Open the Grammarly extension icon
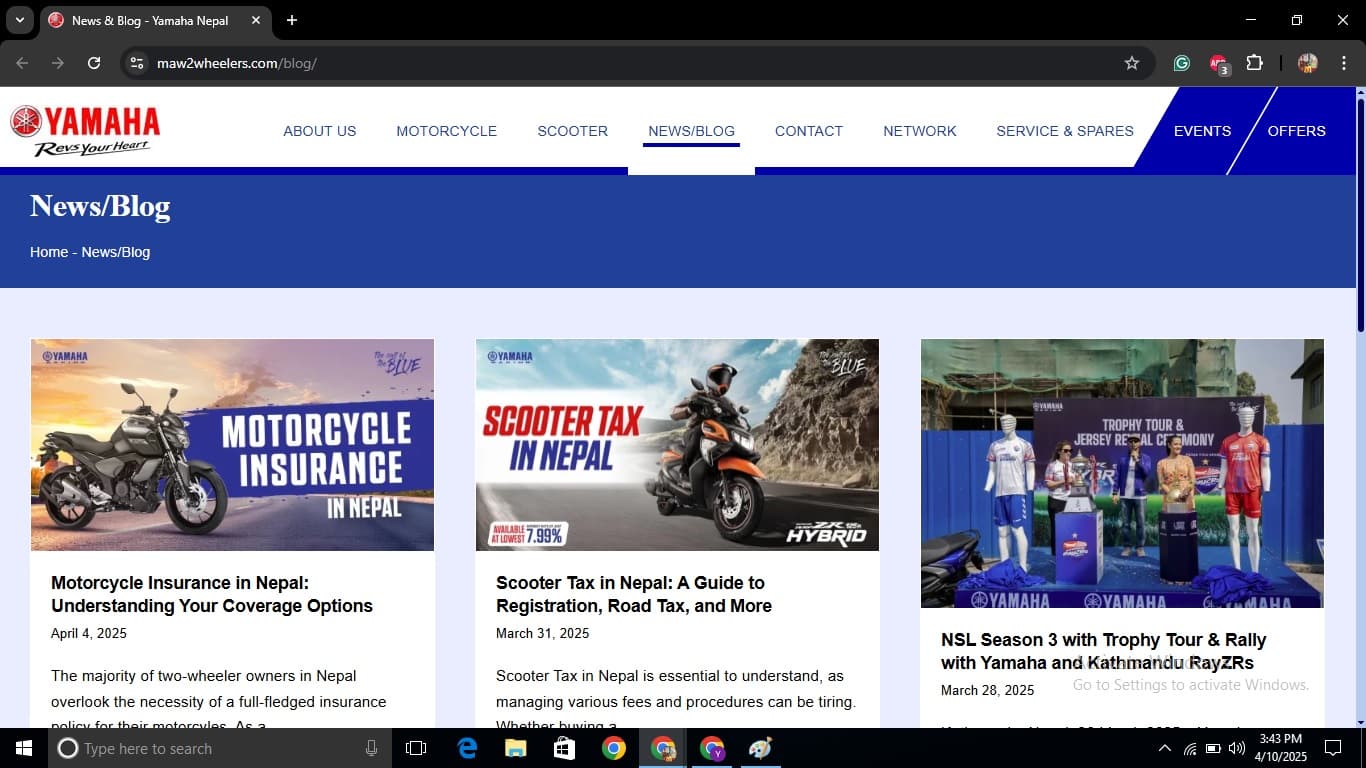Viewport: 1366px width, 768px height. [1181, 63]
